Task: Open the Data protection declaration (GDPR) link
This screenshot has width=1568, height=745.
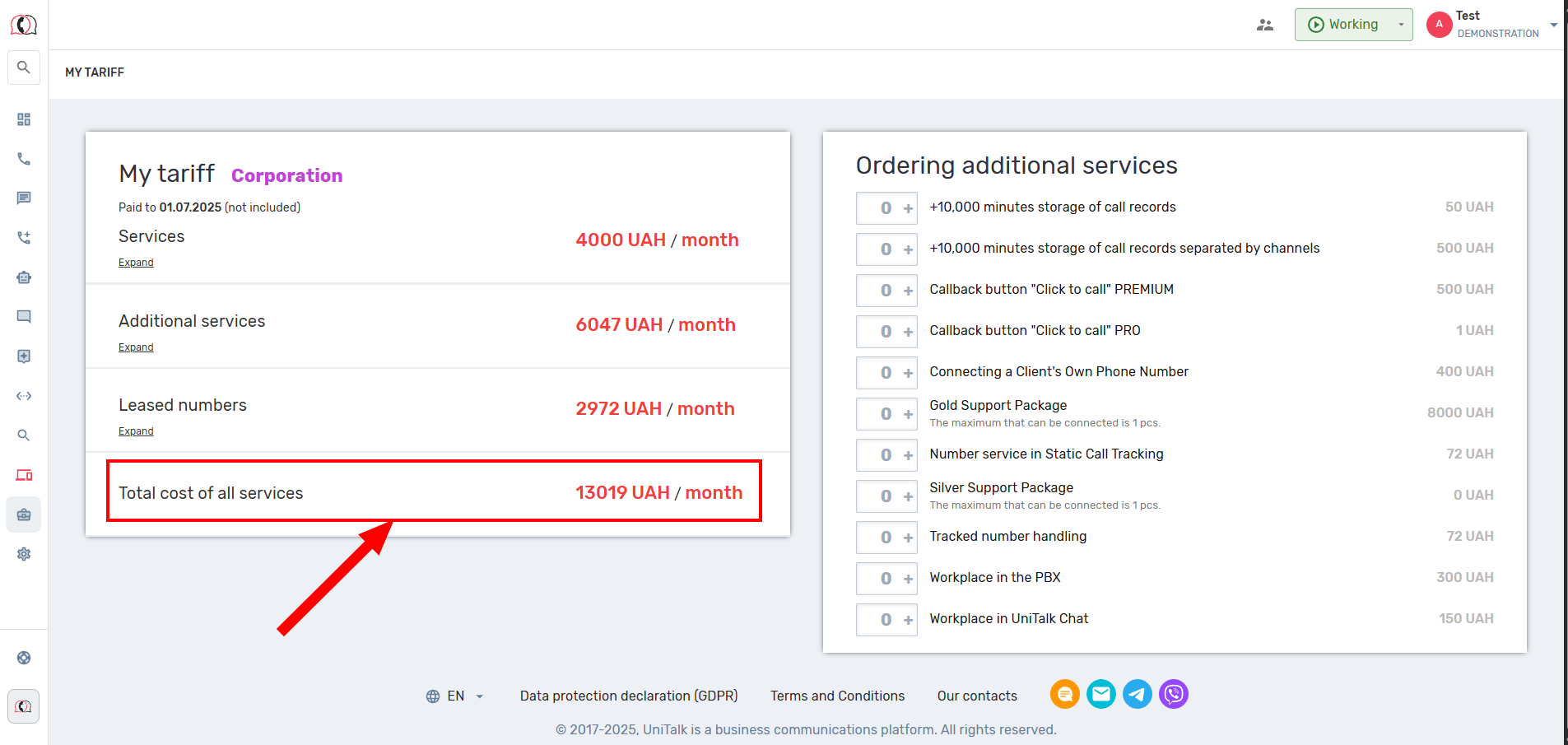Action: coord(629,696)
